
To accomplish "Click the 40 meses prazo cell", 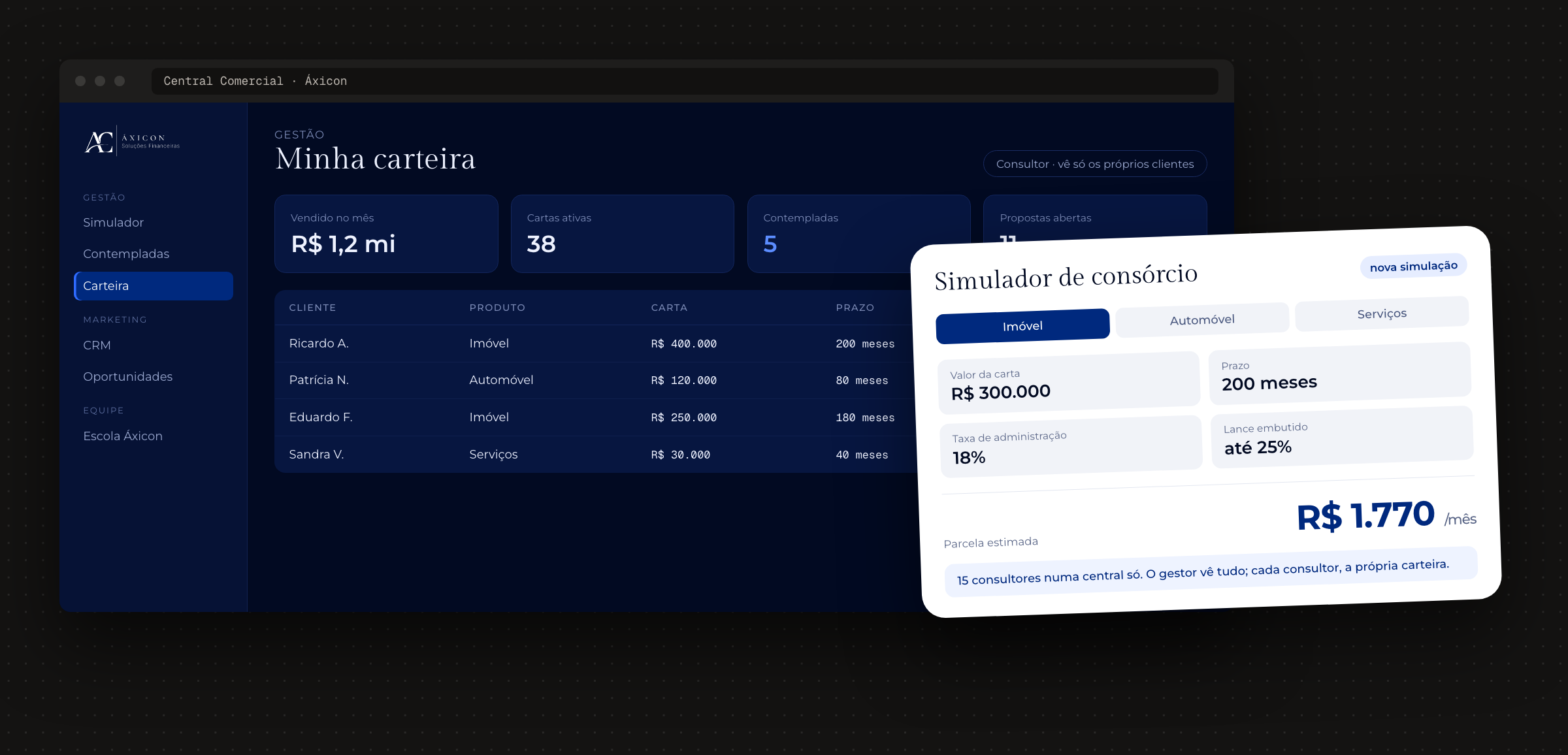I will 862,455.
